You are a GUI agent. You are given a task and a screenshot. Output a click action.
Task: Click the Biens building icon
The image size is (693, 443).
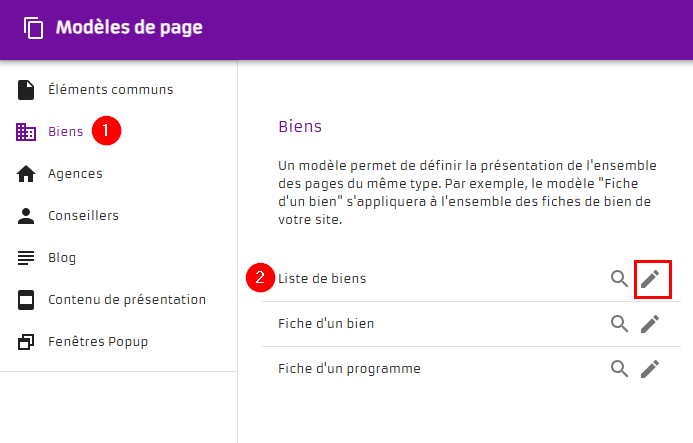pos(27,132)
